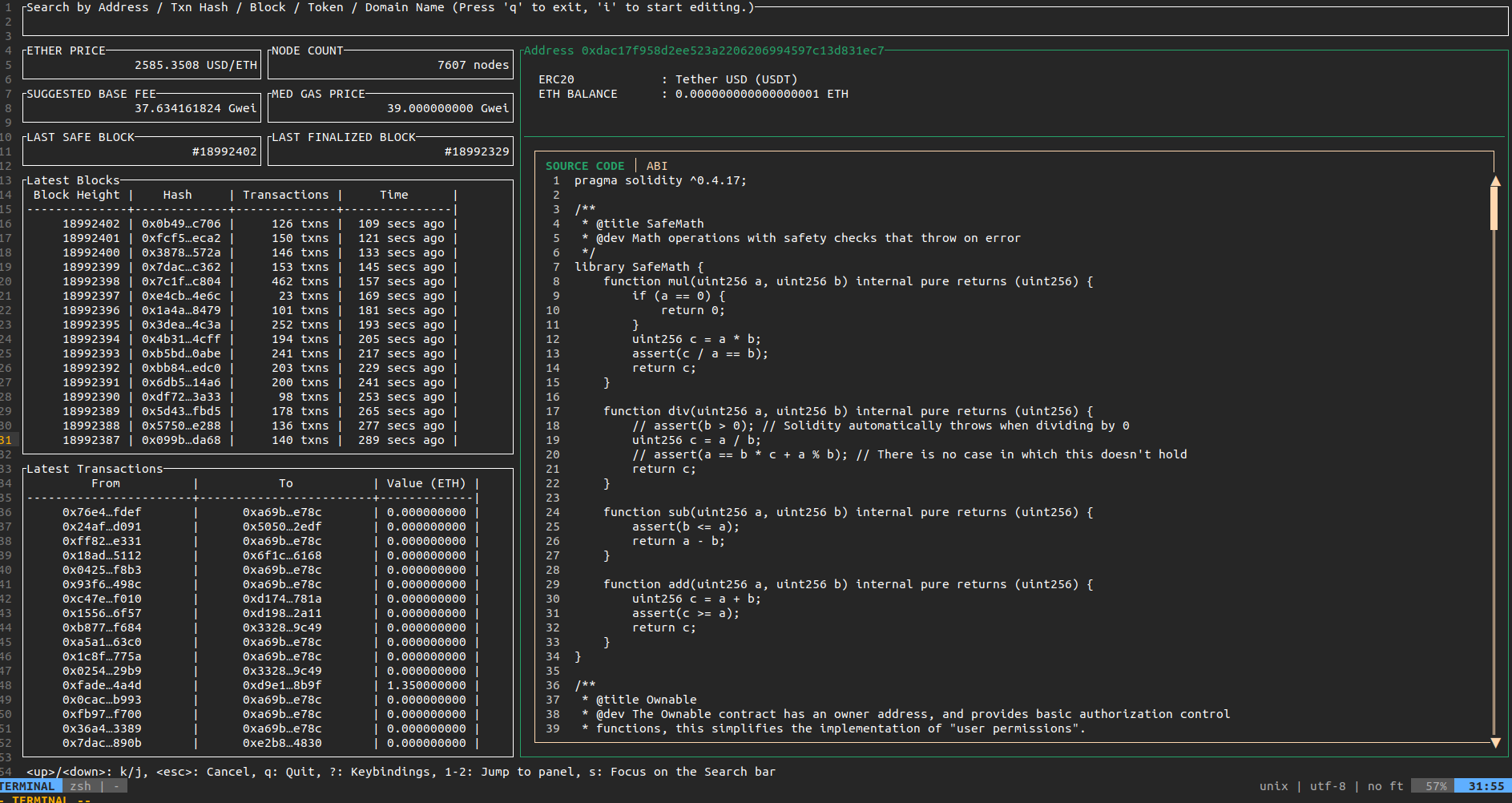Viewport: 1512px width, 803px height.
Task: Click the Transactions column header in blocks table
Action: click(286, 195)
